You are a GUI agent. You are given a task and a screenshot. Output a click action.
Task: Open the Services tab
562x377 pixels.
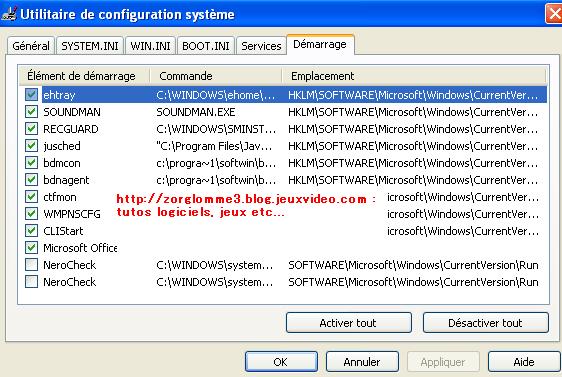point(261,46)
